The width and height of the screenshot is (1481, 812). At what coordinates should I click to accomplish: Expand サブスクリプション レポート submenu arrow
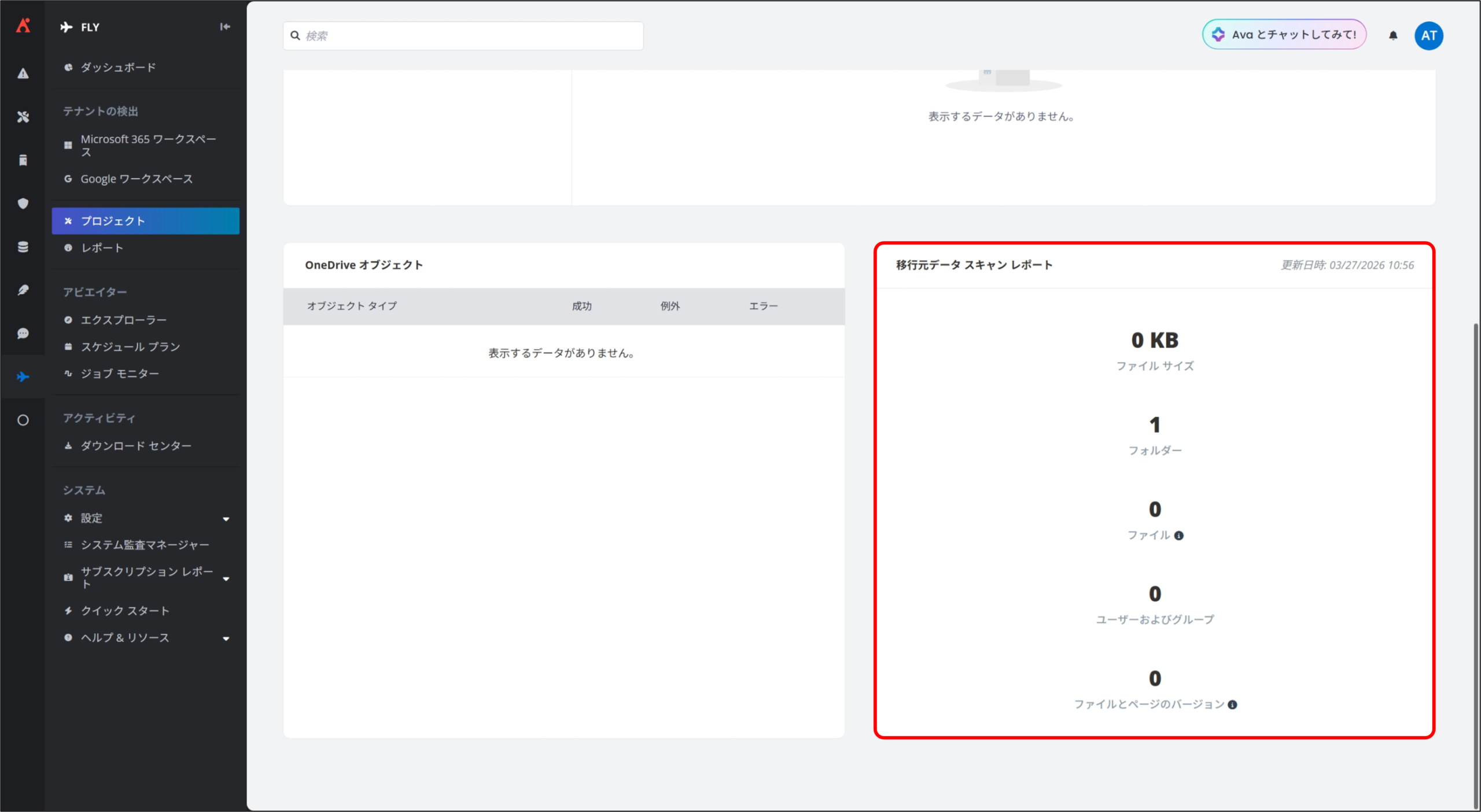tap(226, 578)
